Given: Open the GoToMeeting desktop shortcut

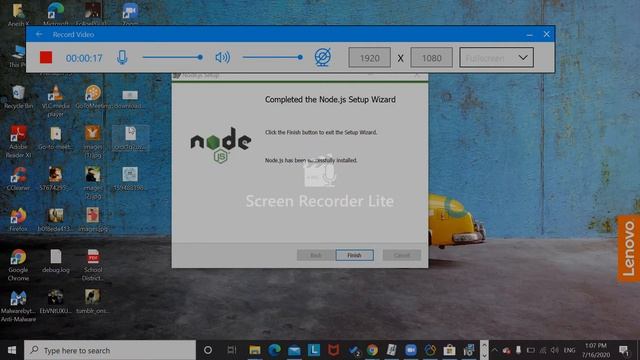Looking at the screenshot, I should coord(93,98).
